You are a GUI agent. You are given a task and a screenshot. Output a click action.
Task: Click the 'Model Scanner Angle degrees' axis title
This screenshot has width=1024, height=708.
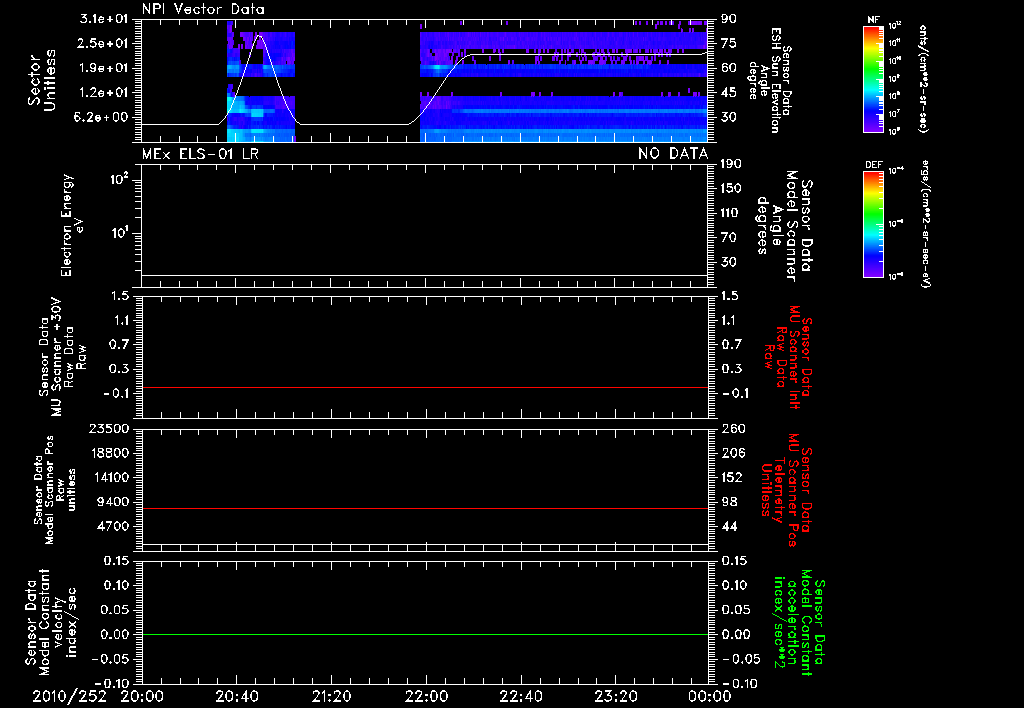(784, 226)
